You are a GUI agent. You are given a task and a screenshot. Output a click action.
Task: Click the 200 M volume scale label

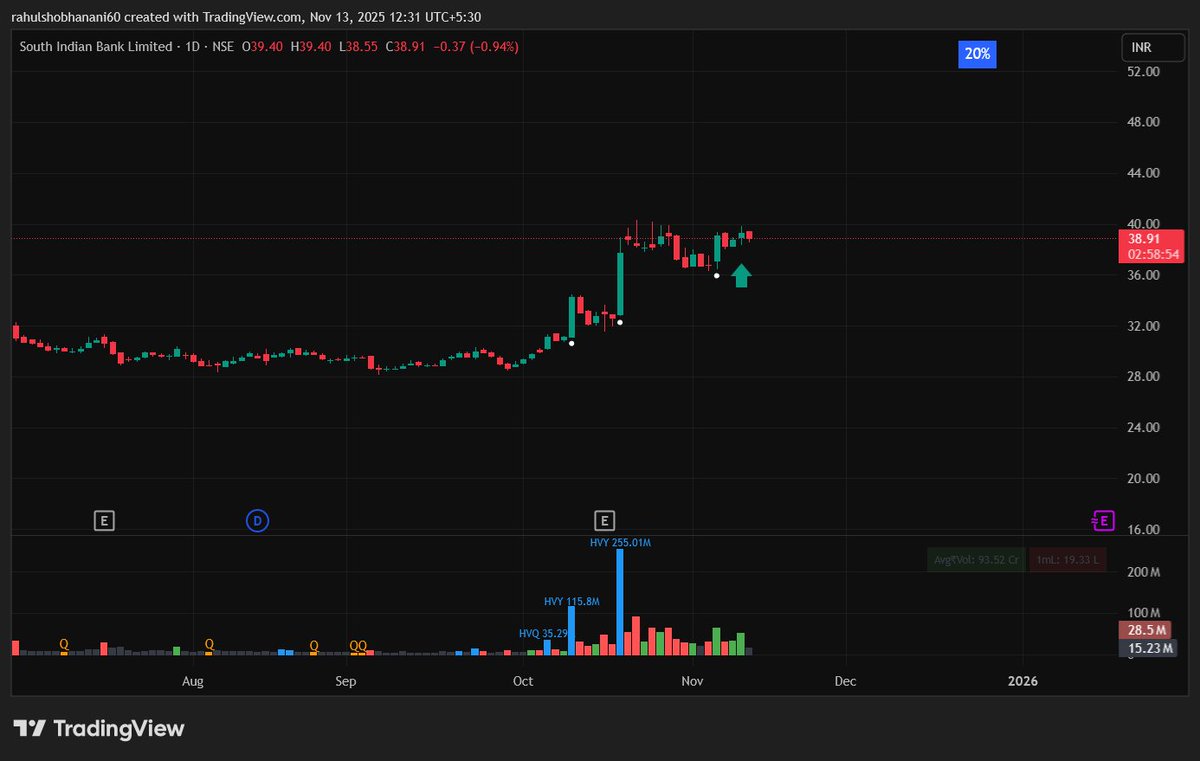[1142, 572]
